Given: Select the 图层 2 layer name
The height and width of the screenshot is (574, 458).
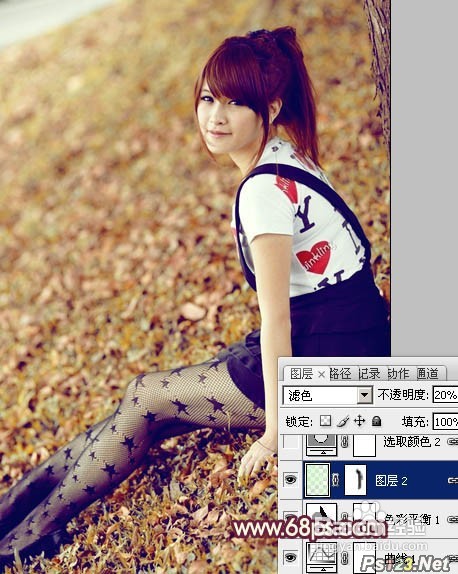Looking at the screenshot, I should tap(391, 481).
